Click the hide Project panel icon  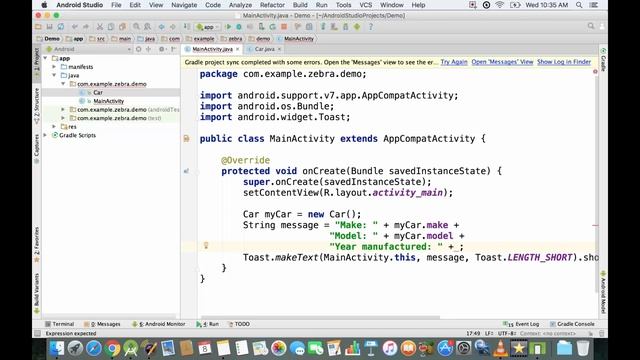point(173,49)
